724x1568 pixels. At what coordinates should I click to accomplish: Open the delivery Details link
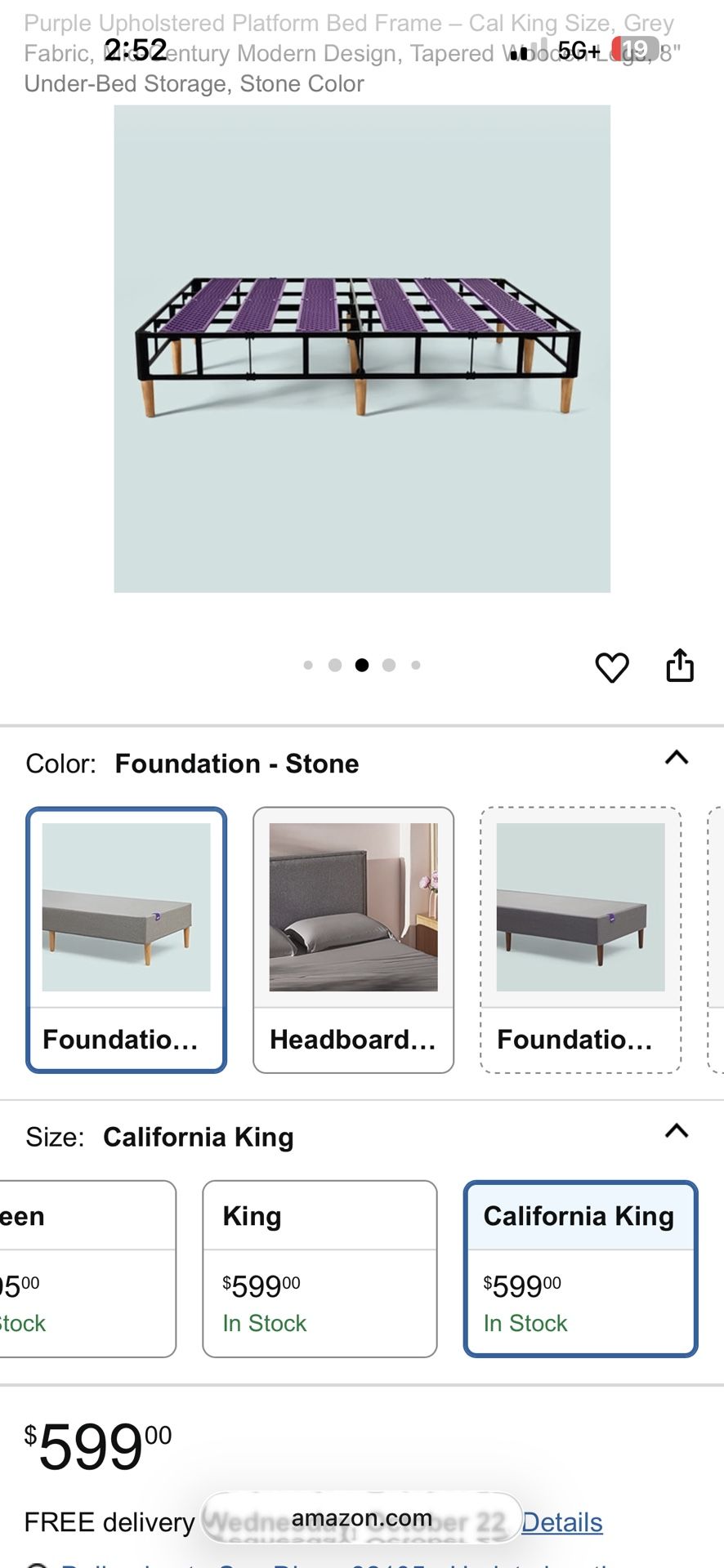pyautogui.click(x=562, y=1522)
